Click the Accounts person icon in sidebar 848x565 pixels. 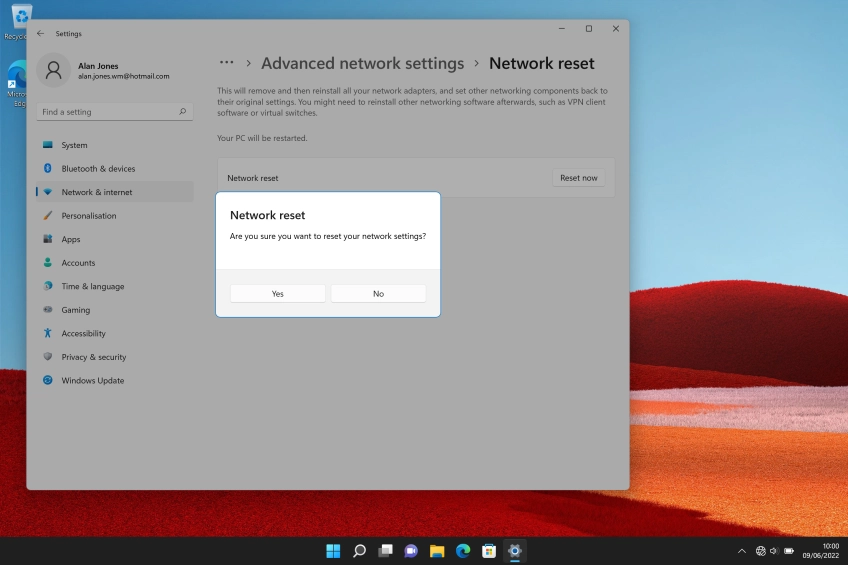(x=48, y=262)
